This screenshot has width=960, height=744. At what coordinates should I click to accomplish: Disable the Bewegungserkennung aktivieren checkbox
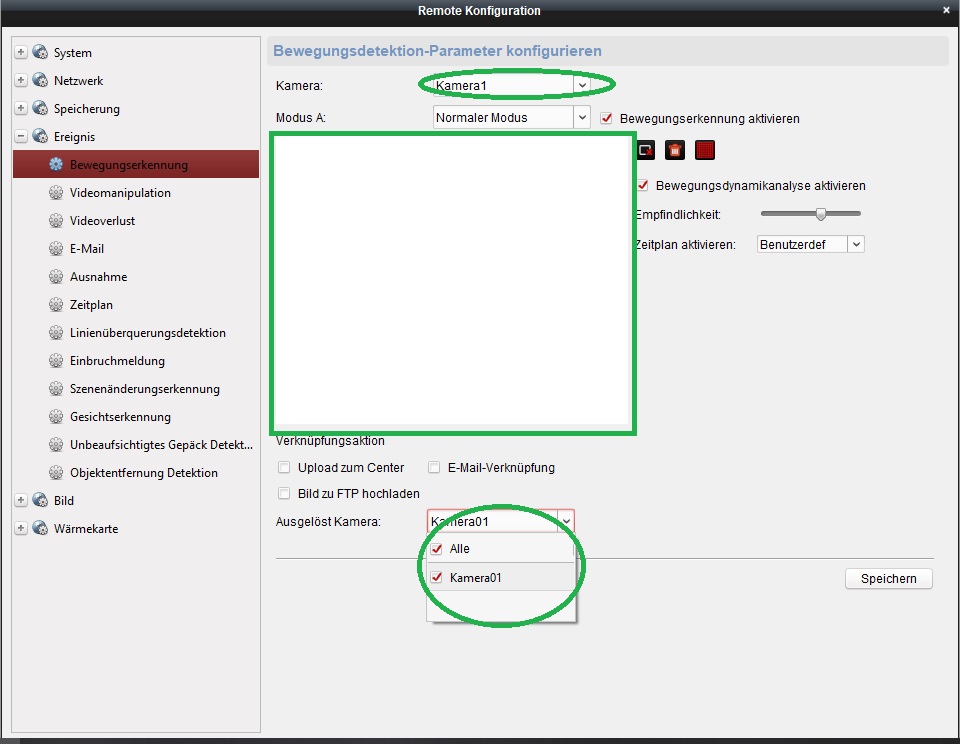pyautogui.click(x=606, y=118)
